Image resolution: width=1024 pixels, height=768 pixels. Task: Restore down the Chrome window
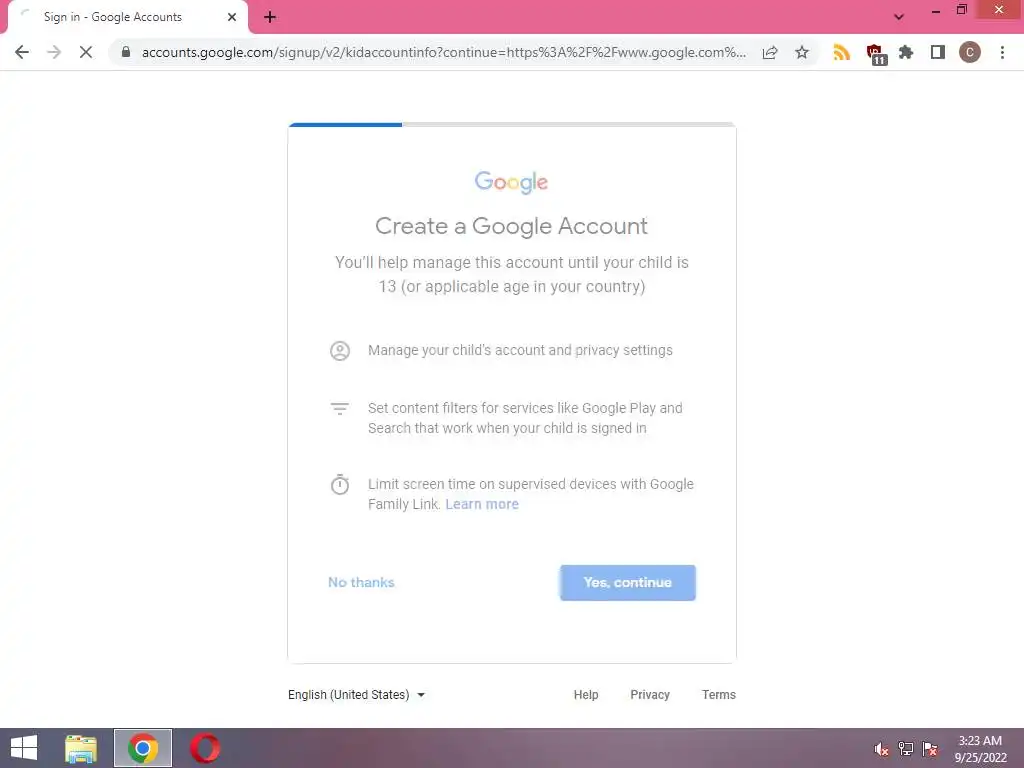click(961, 10)
